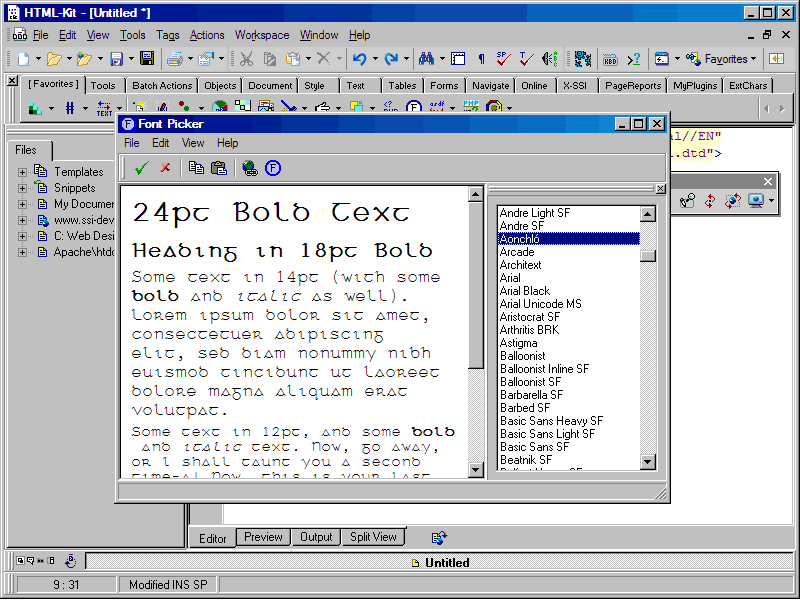800x600 pixels.
Task: Switch to the ExtChars tab
Action: 747,86
